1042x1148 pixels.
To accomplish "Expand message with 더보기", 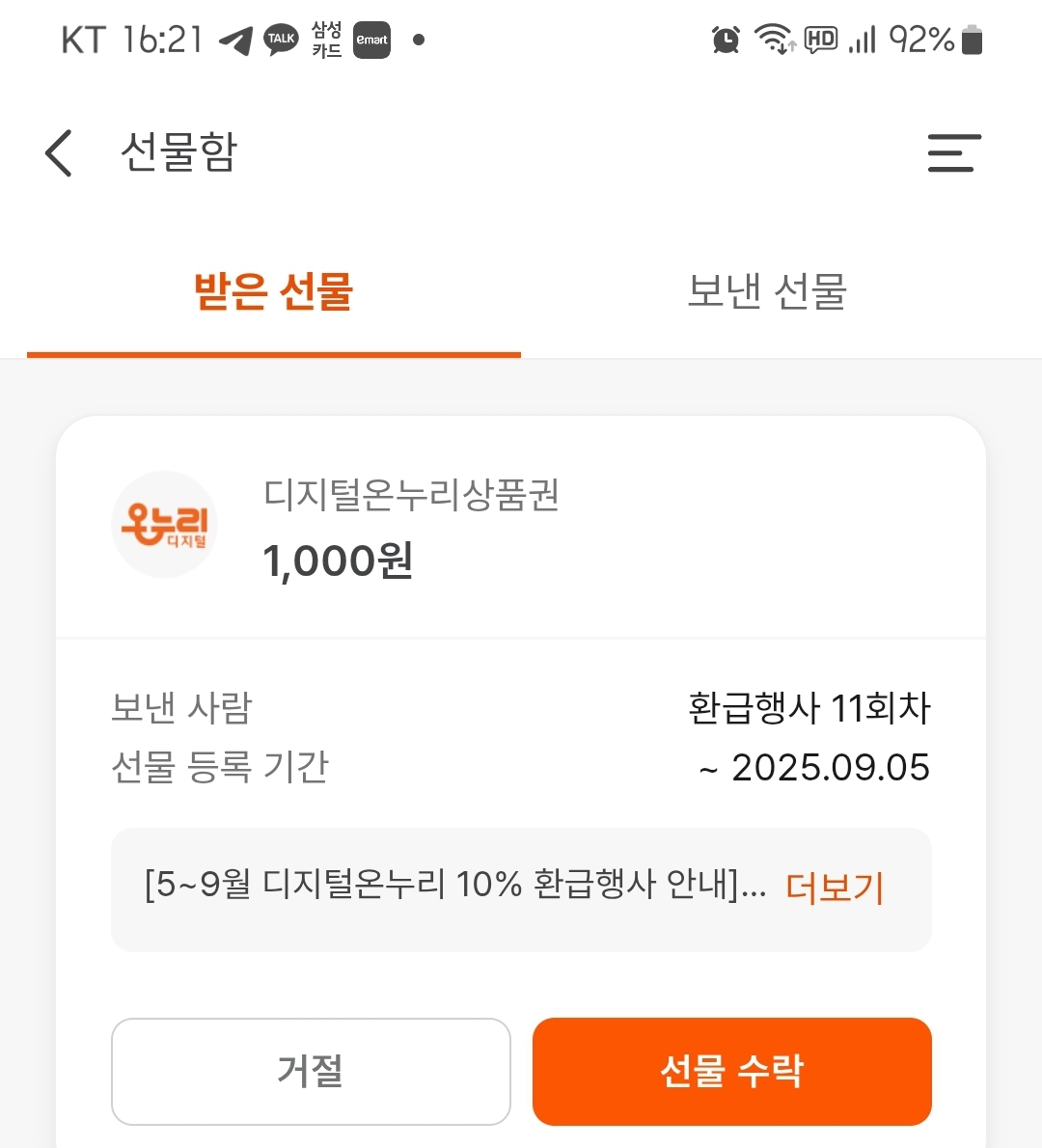I will click(x=834, y=888).
